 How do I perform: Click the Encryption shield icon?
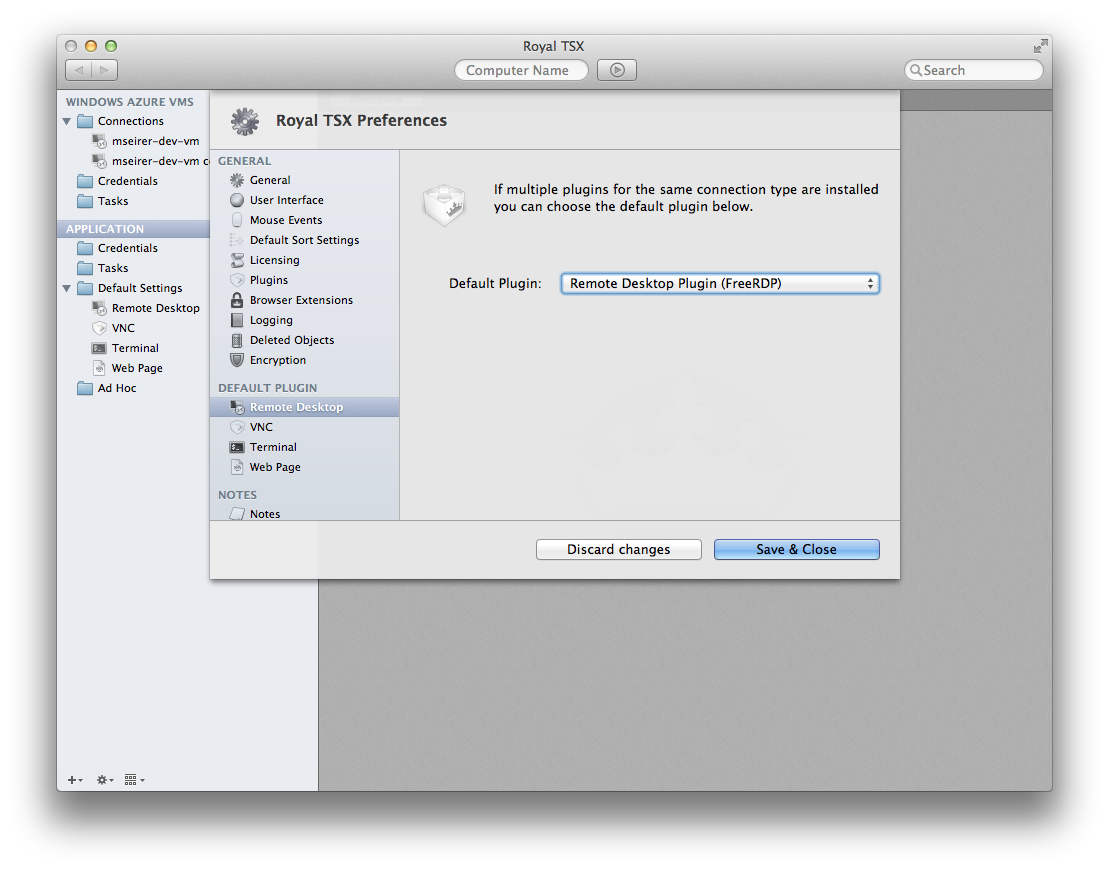pos(237,360)
